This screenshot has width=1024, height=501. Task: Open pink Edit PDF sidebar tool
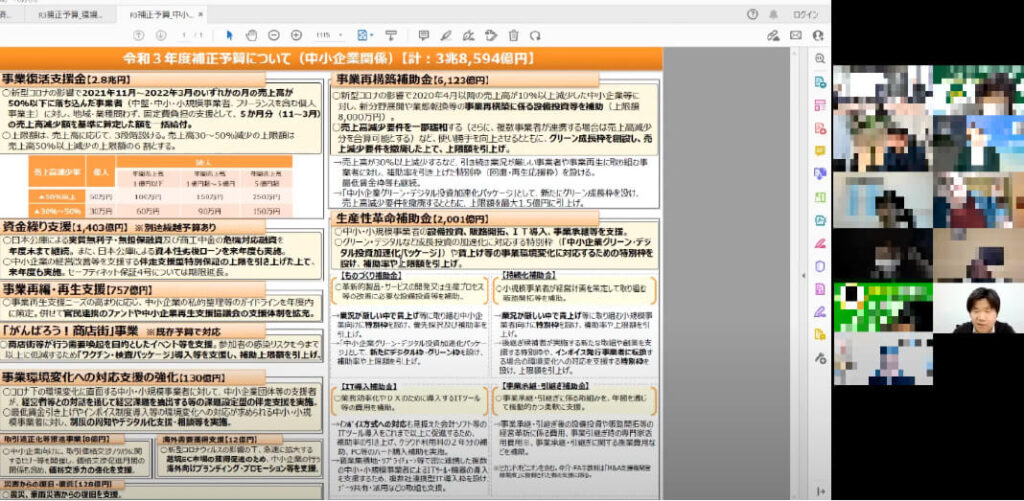(820, 105)
